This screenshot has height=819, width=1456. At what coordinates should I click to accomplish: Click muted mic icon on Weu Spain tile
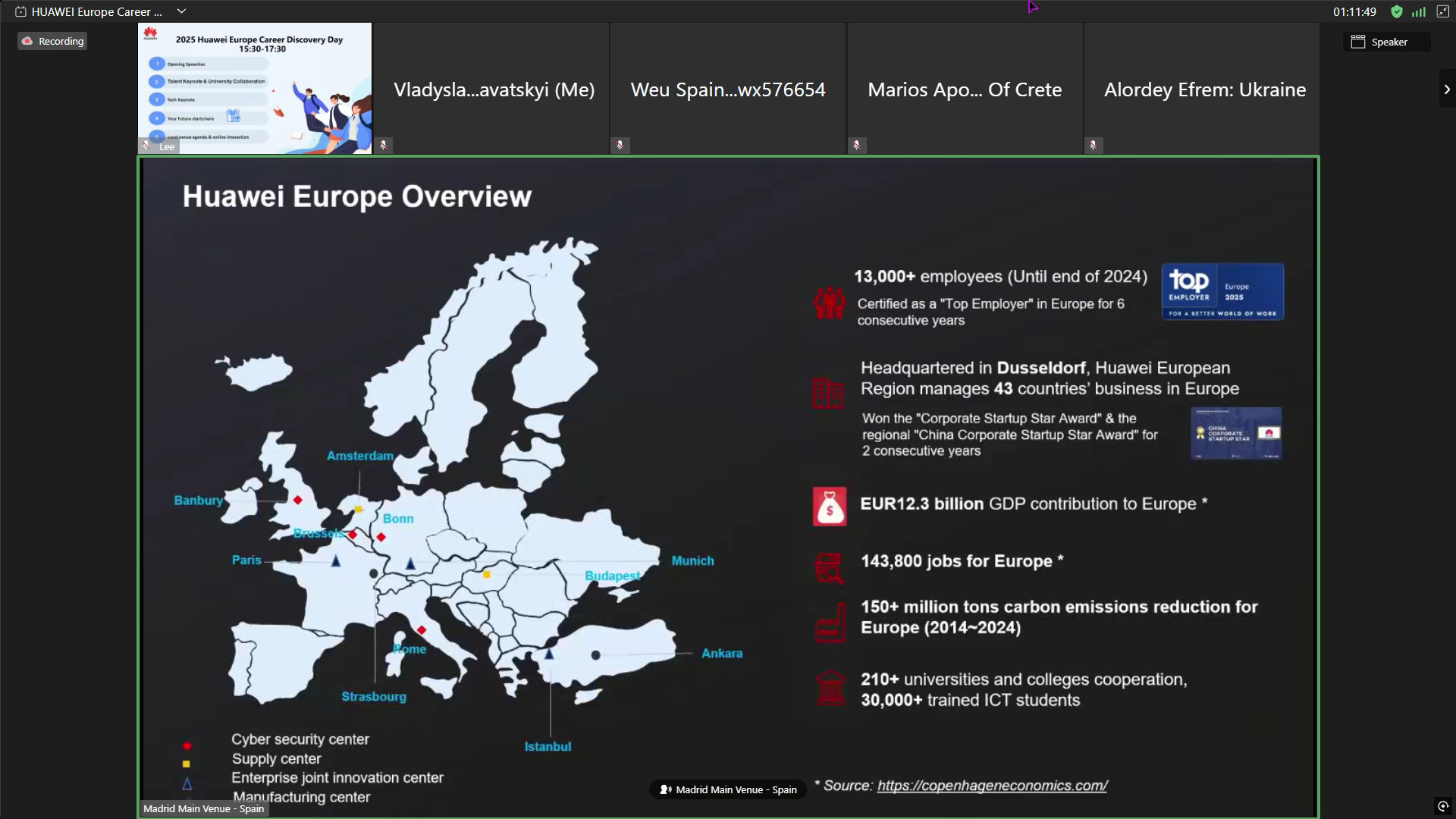(620, 145)
